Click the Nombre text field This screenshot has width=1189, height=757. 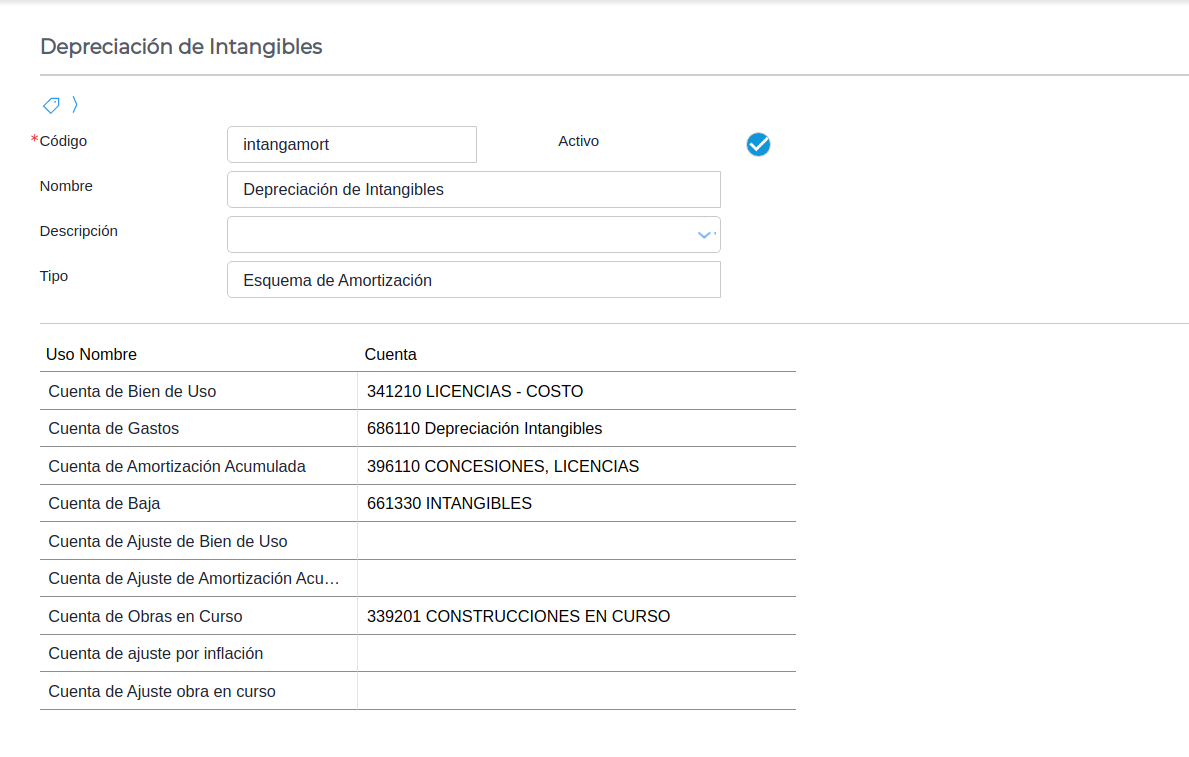473,189
